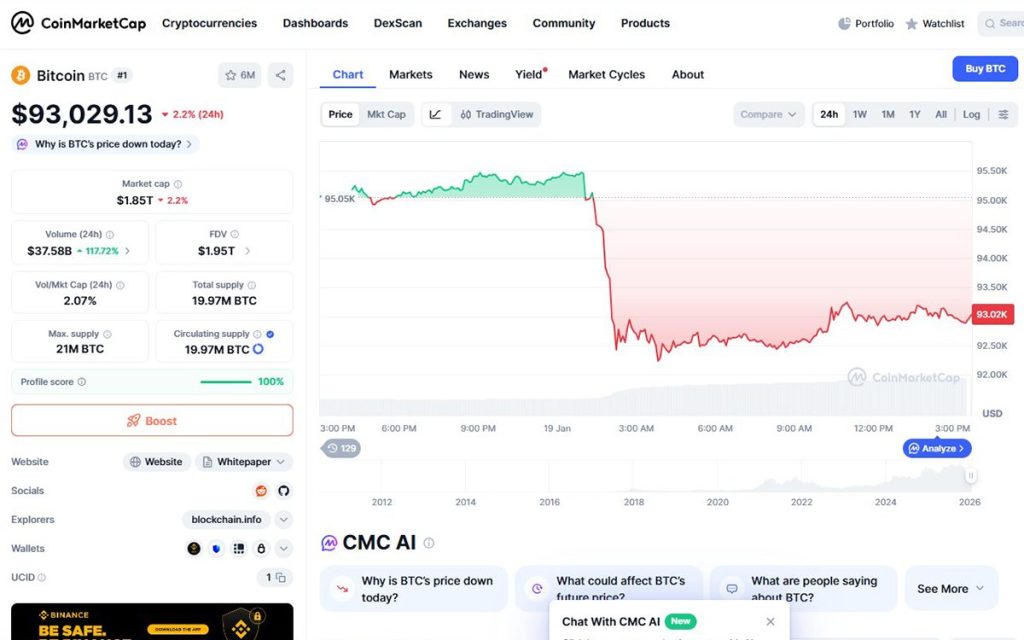The width and height of the screenshot is (1024, 640).
Task: Open the GitHub social link icon
Action: coord(284,491)
